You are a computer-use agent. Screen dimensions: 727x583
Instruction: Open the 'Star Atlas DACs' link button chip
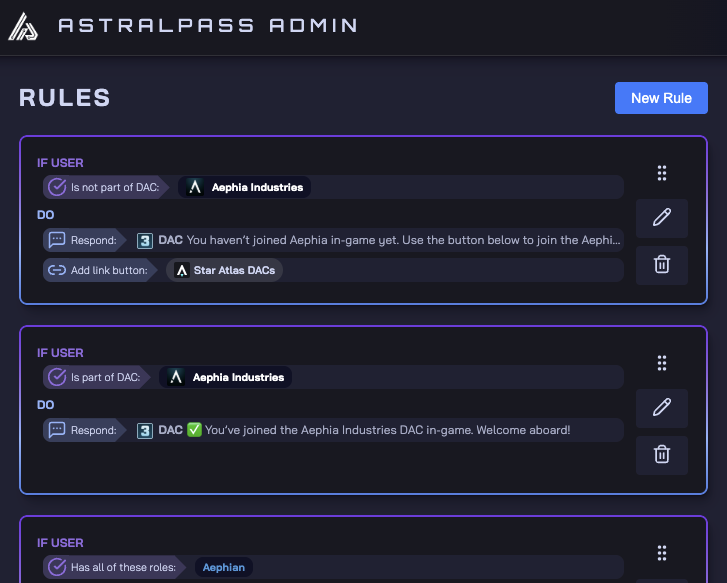click(x=224, y=270)
